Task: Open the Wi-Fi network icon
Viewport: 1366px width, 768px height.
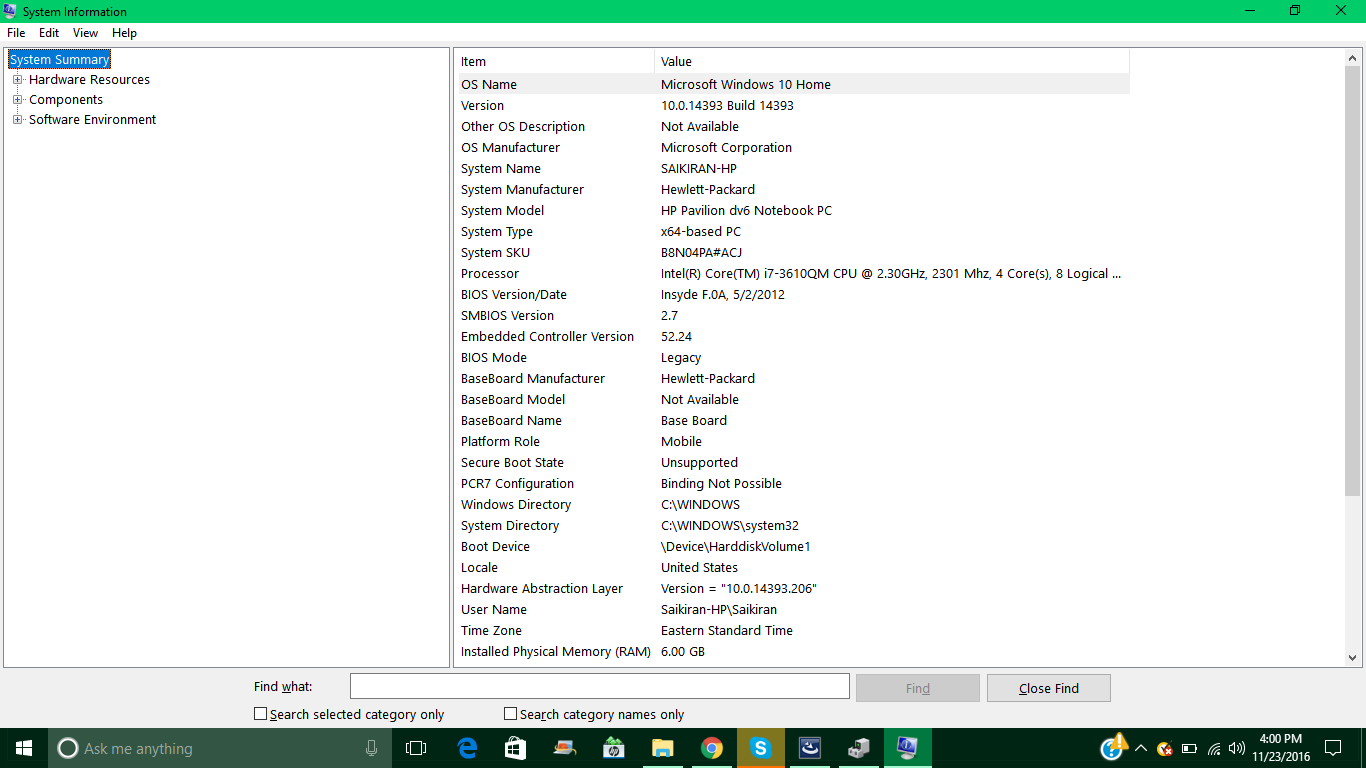Action: coord(1214,748)
